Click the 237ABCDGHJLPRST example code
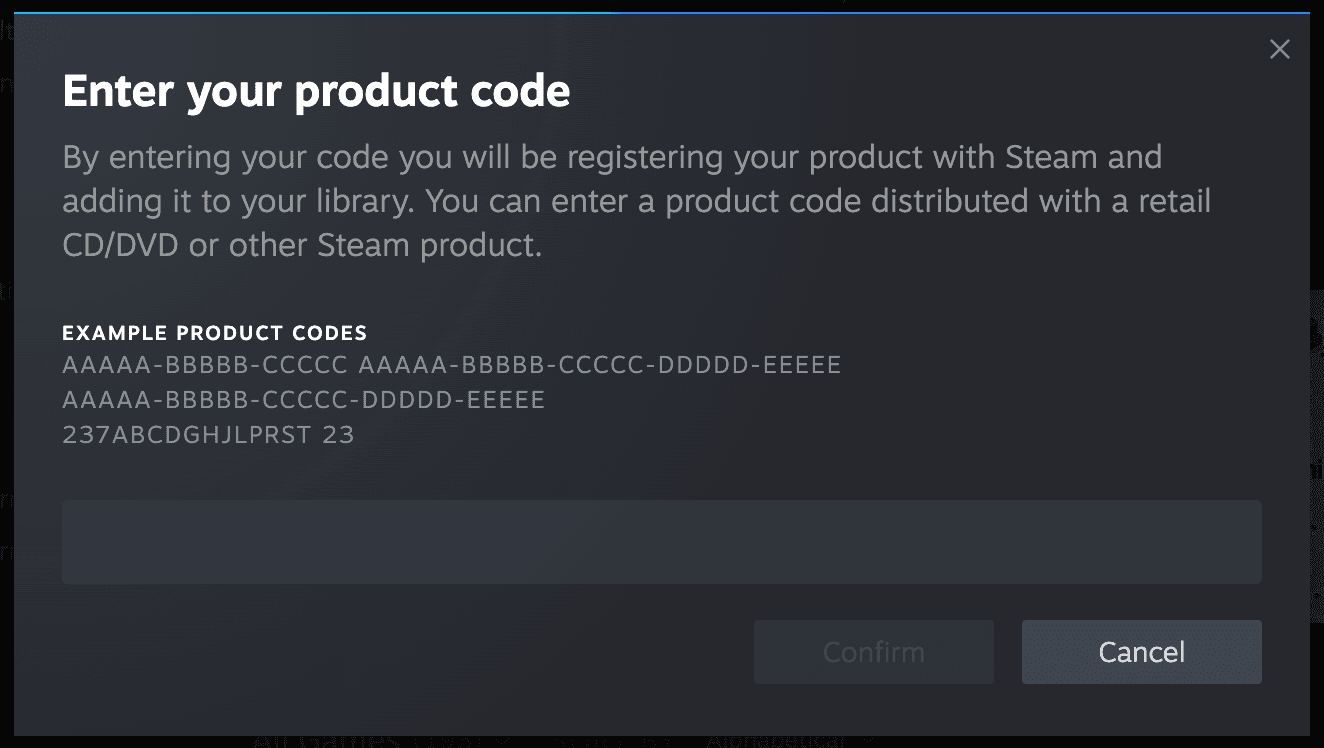This screenshot has height=748, width=1324. pyautogui.click(x=186, y=435)
